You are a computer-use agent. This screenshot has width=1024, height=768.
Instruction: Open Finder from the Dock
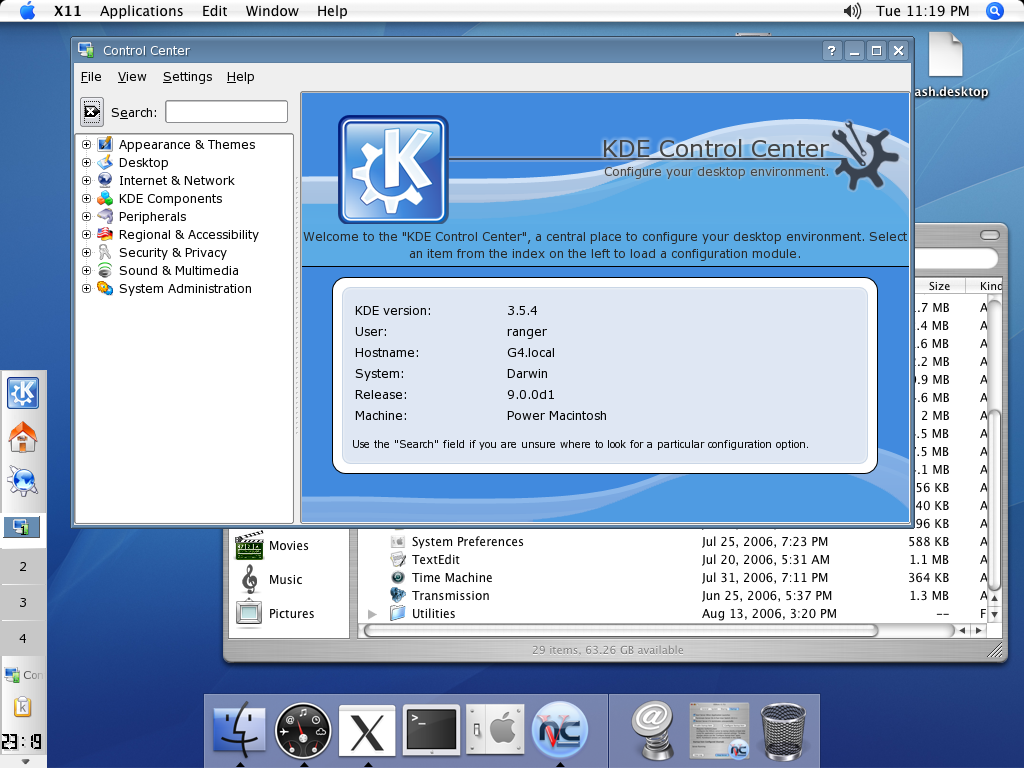240,730
